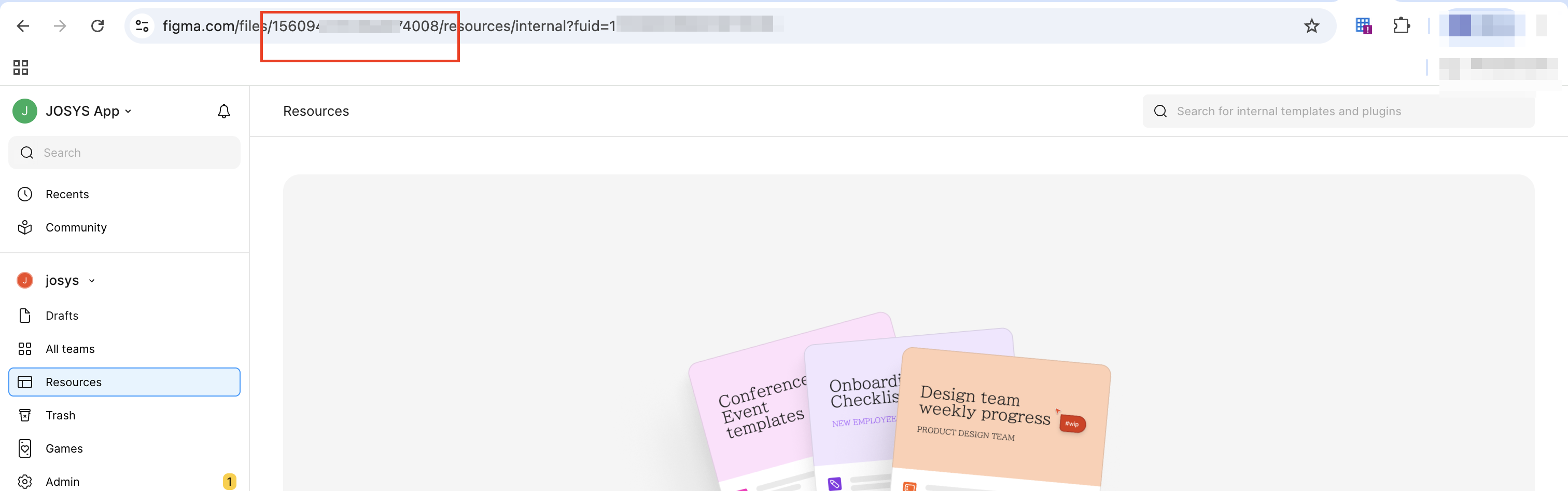1568x491 pixels.
Task: Click the sidebar Search field
Action: (x=125, y=153)
